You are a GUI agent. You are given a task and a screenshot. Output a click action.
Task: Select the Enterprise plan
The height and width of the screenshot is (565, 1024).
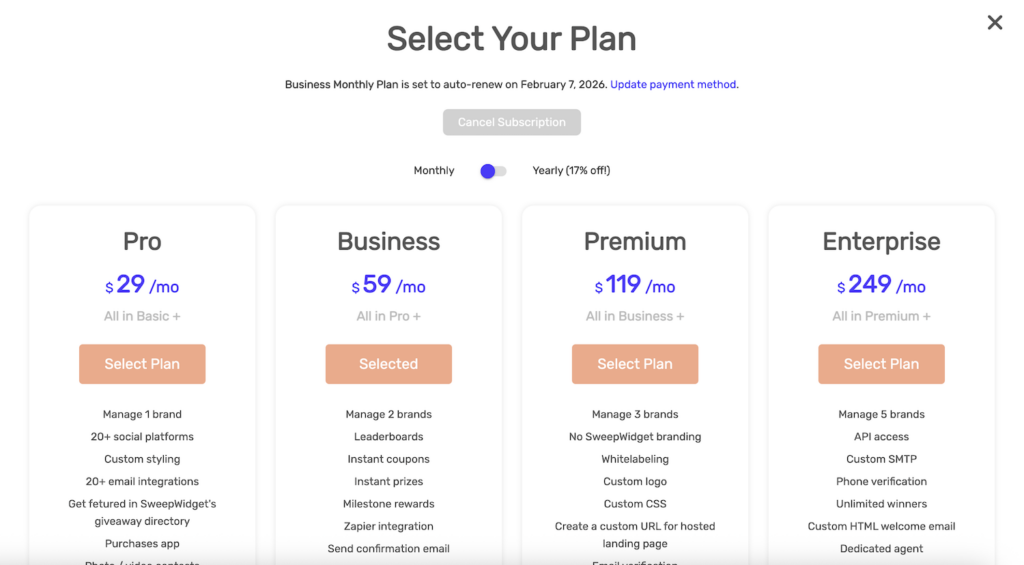(x=881, y=364)
